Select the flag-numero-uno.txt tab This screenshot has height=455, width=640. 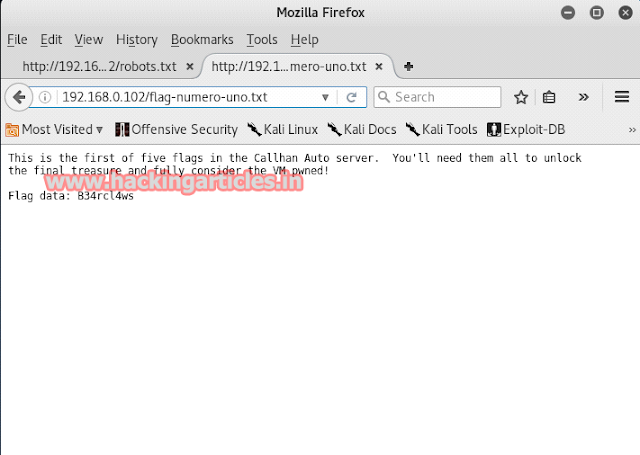point(289,66)
